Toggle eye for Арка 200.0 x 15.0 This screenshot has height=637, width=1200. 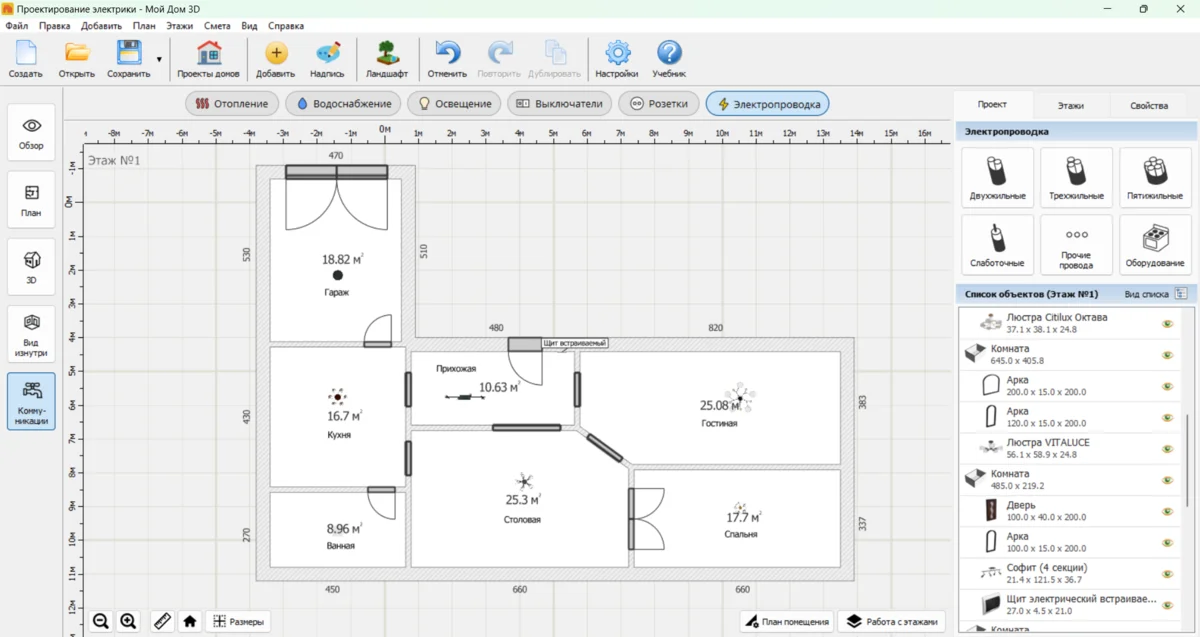tap(1167, 386)
